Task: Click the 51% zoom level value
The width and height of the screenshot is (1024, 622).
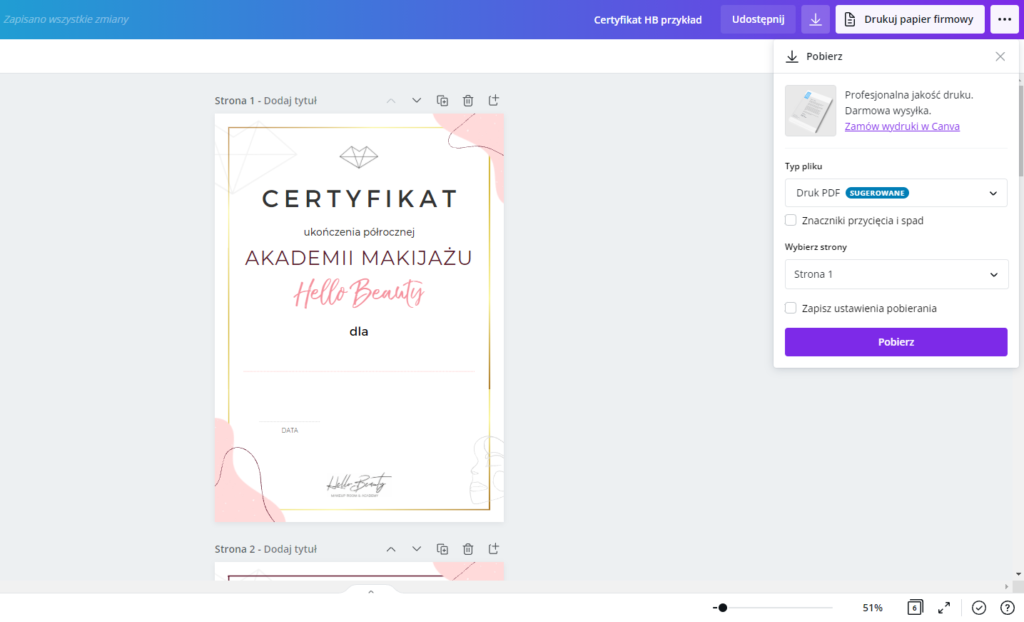Action: pos(872,608)
